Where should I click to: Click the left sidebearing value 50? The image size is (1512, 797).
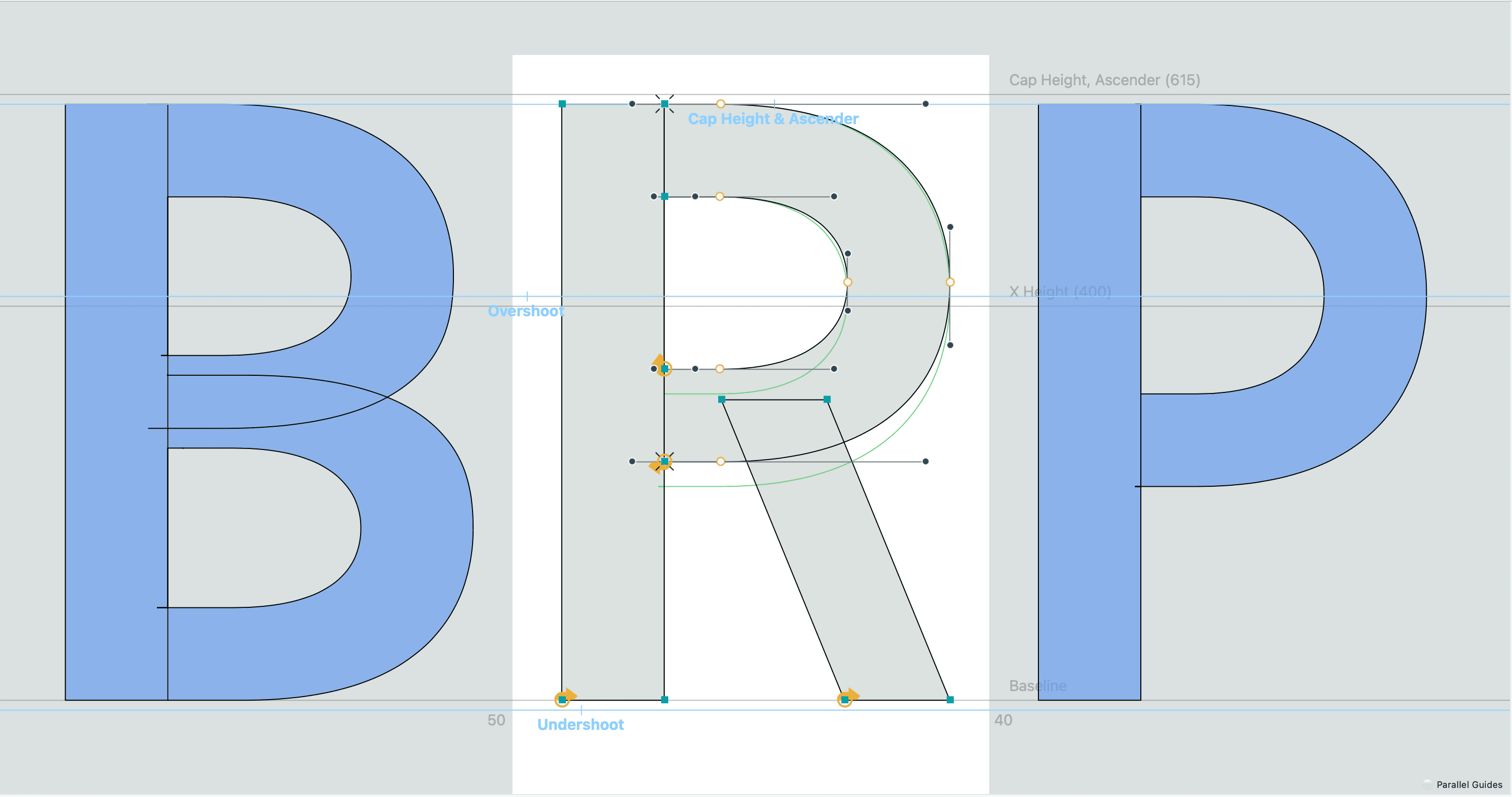[497, 720]
